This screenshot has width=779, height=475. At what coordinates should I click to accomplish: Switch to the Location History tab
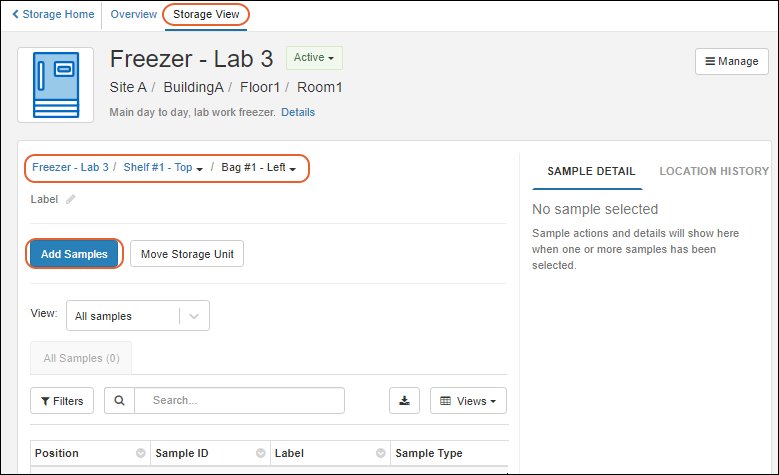click(714, 171)
